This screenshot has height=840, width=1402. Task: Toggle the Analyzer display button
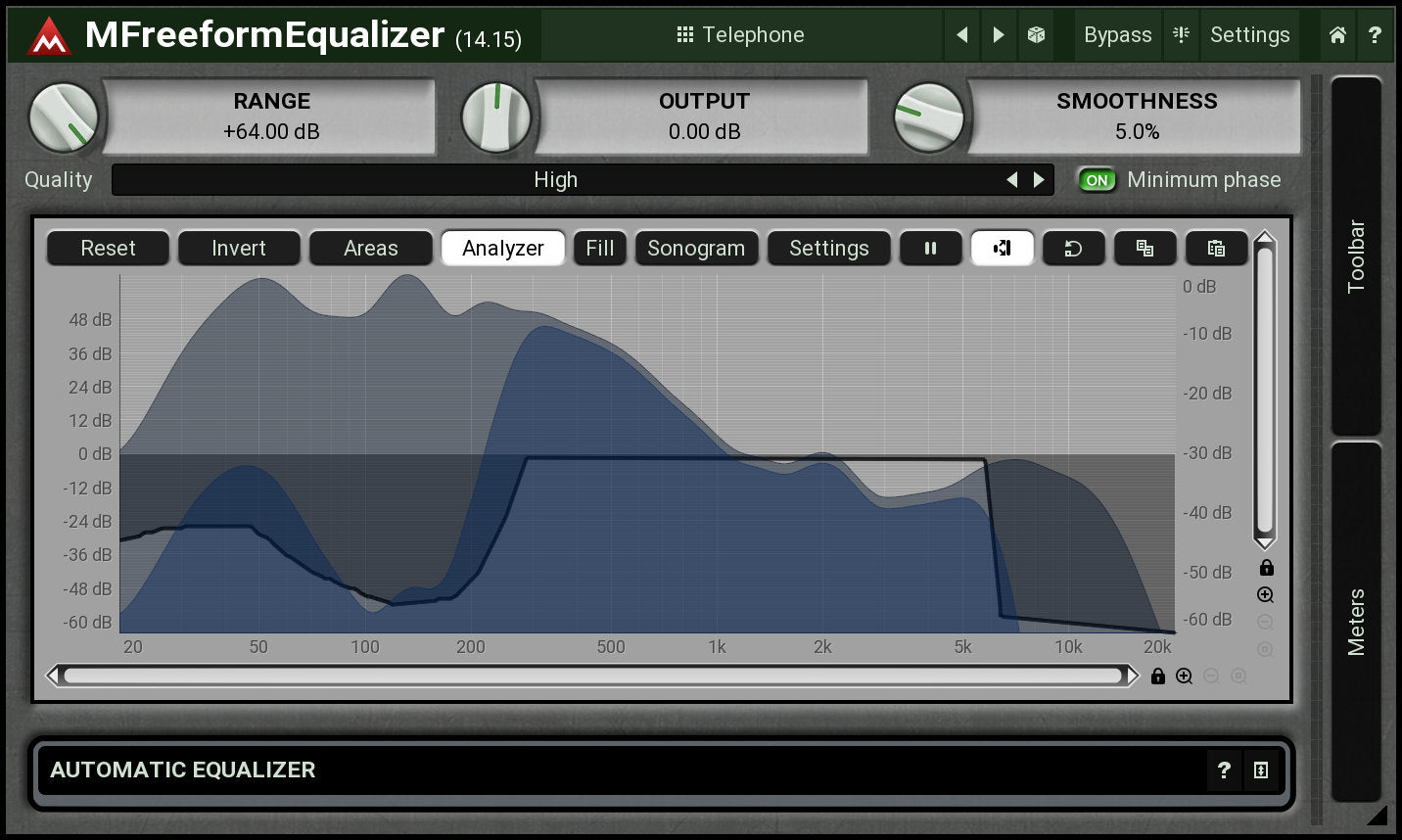502,249
